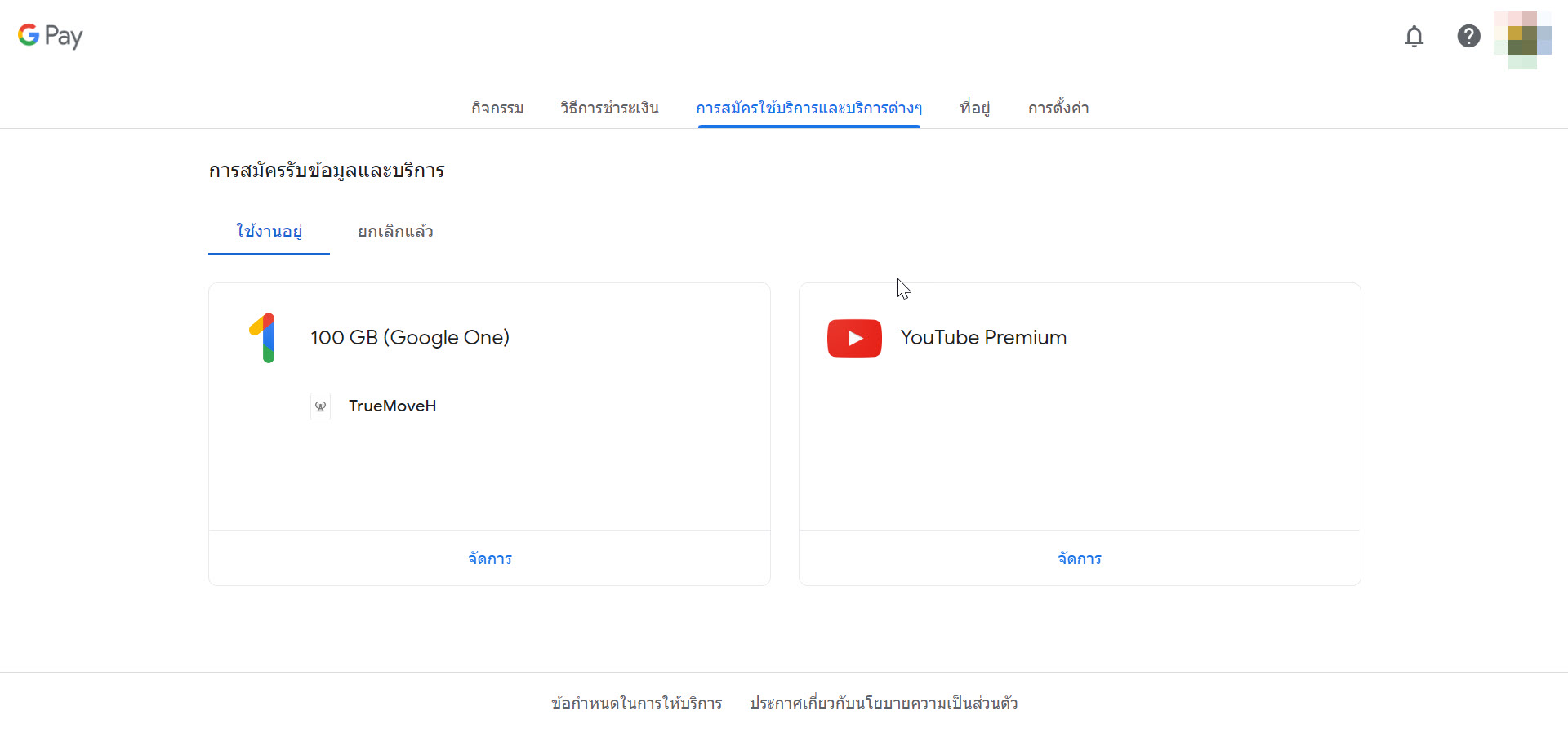Go to the ที่อยู่ tab
This screenshot has height=733, width=1568.
[x=974, y=108]
